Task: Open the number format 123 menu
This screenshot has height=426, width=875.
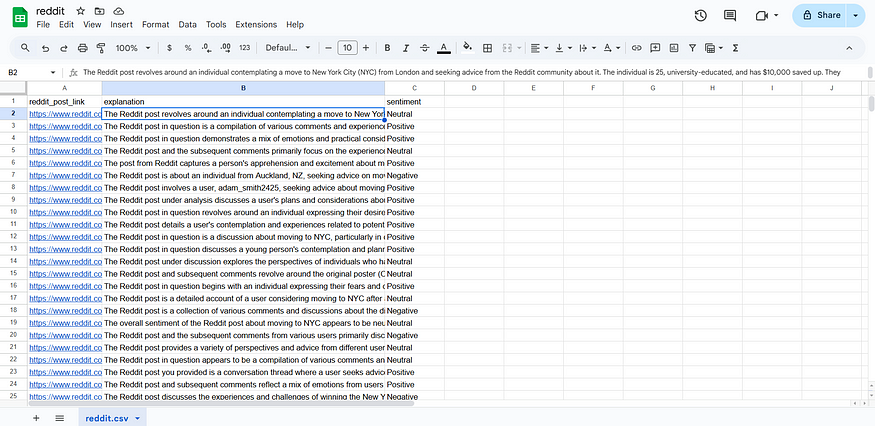Action: pyautogui.click(x=244, y=48)
